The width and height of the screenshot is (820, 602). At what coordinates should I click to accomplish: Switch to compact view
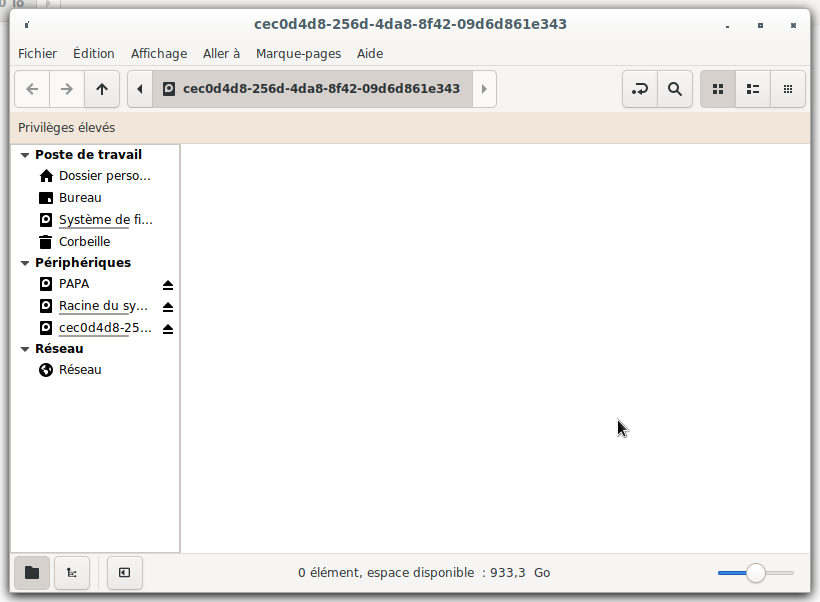click(788, 89)
